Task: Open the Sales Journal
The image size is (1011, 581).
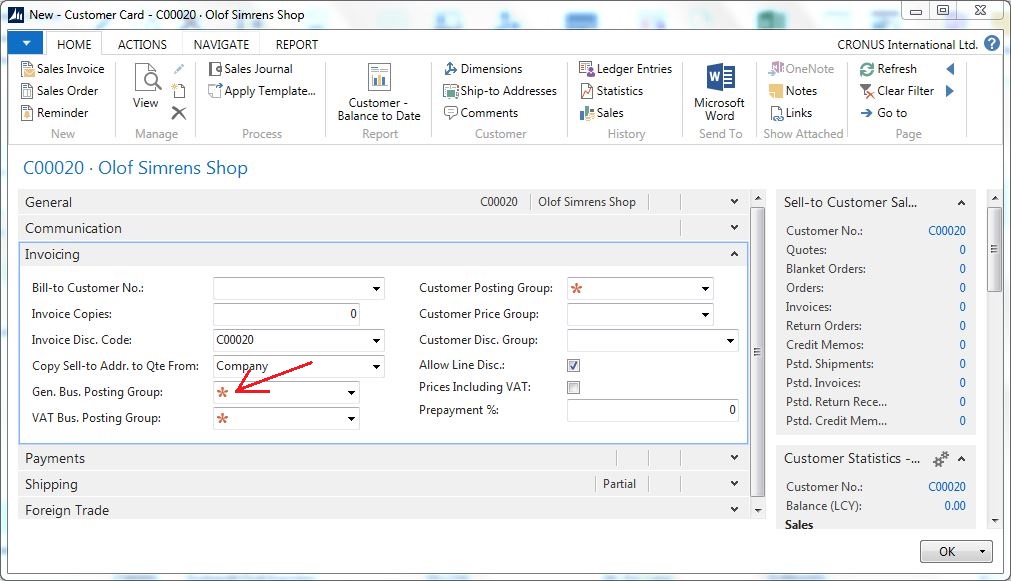Action: [251, 68]
